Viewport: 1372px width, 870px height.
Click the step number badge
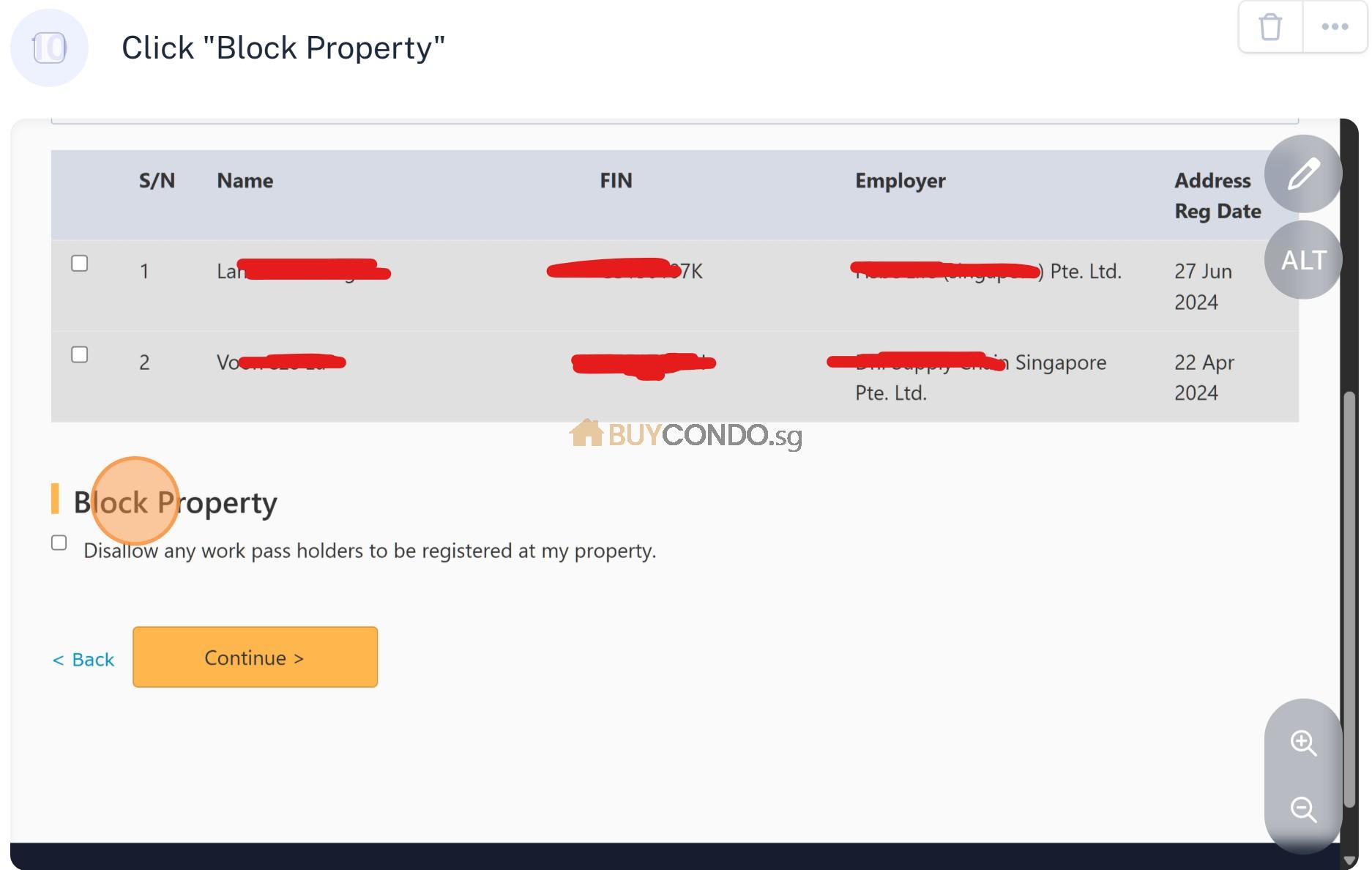point(48,46)
